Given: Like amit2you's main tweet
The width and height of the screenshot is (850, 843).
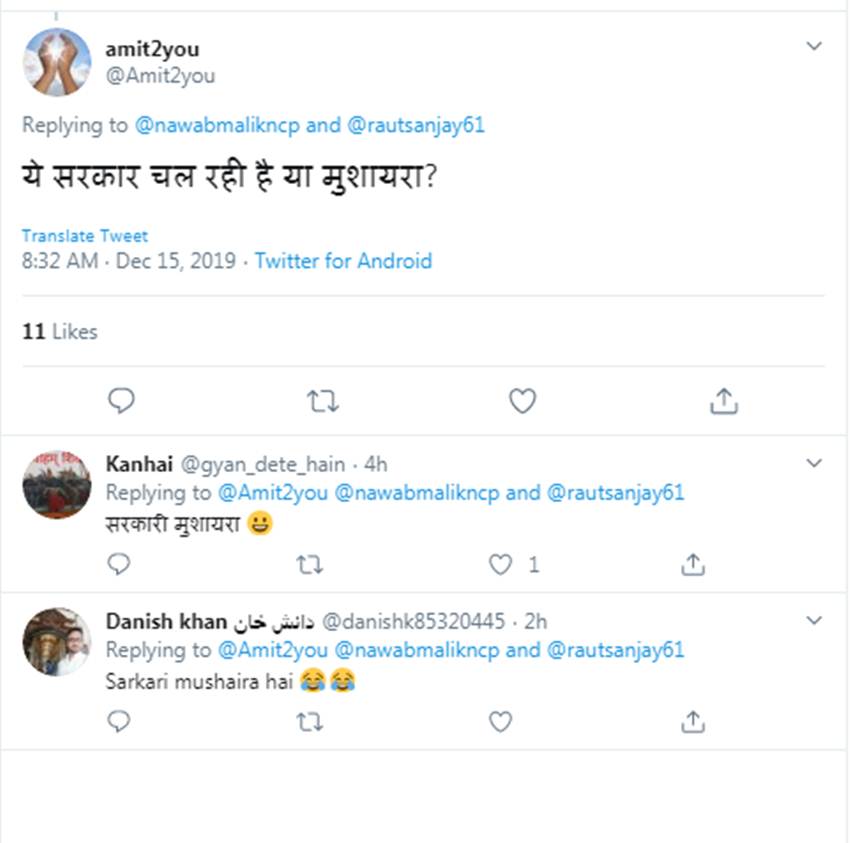Looking at the screenshot, I should [x=522, y=401].
